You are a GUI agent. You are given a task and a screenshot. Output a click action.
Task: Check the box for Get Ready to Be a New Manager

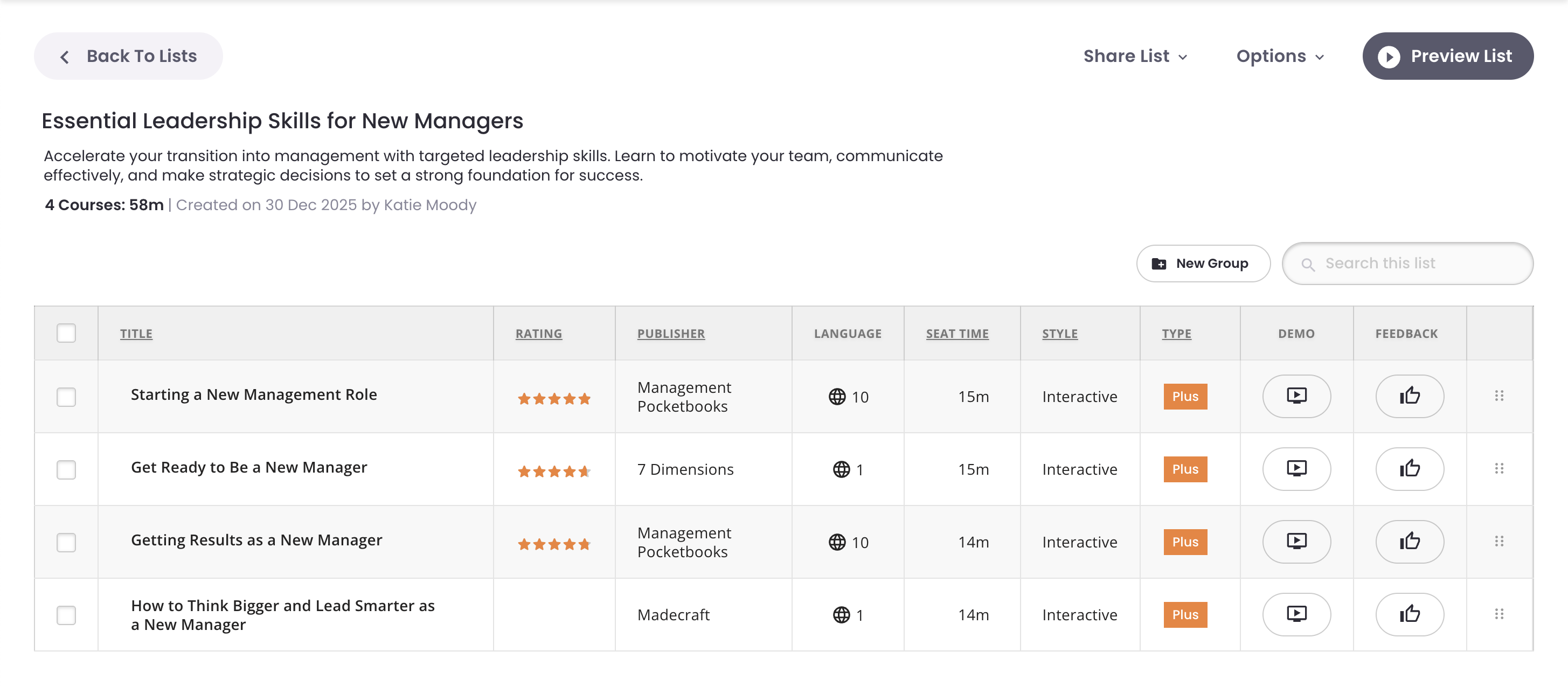66,469
